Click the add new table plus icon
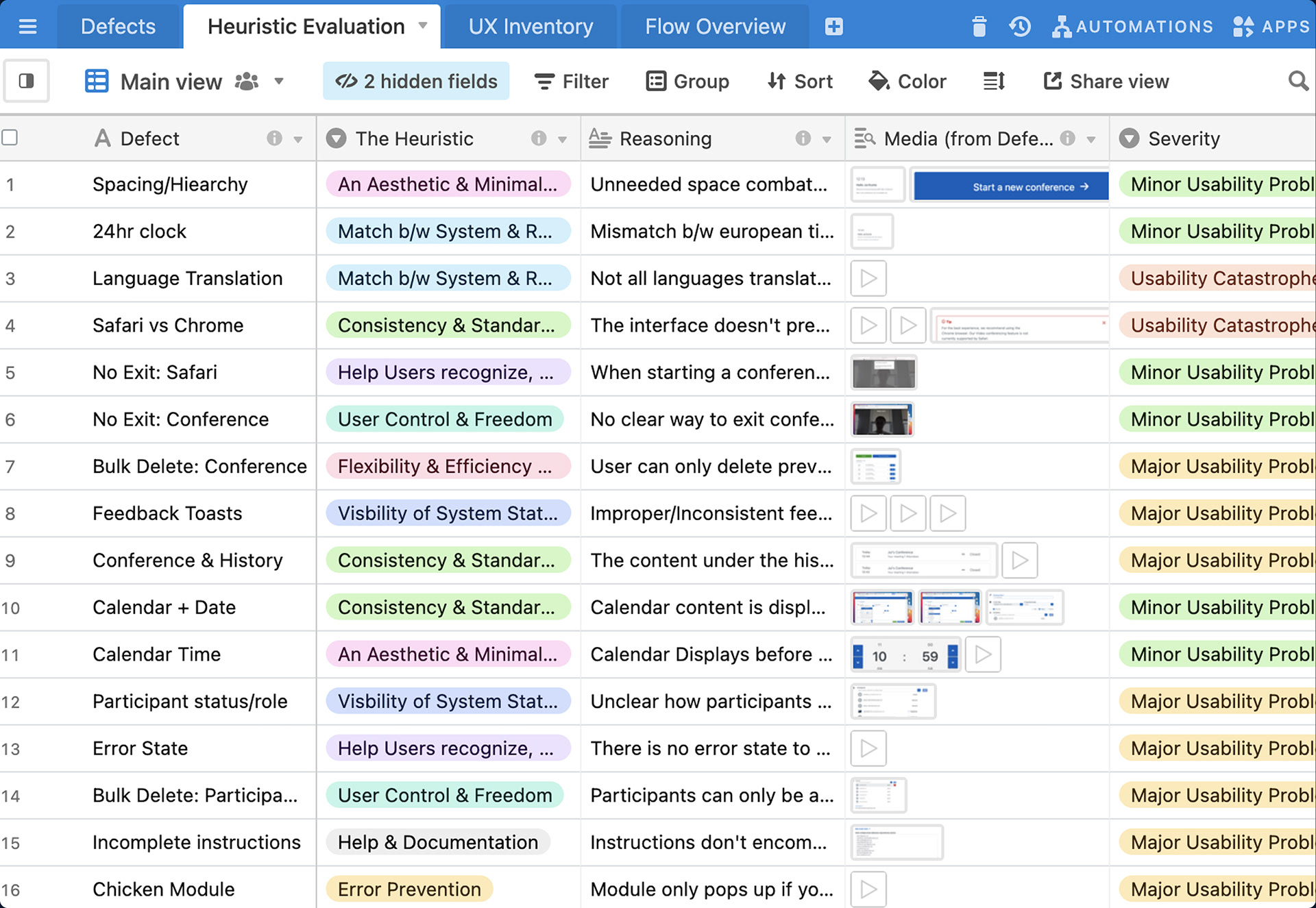Image resolution: width=1316 pixels, height=908 pixels. coord(833,26)
